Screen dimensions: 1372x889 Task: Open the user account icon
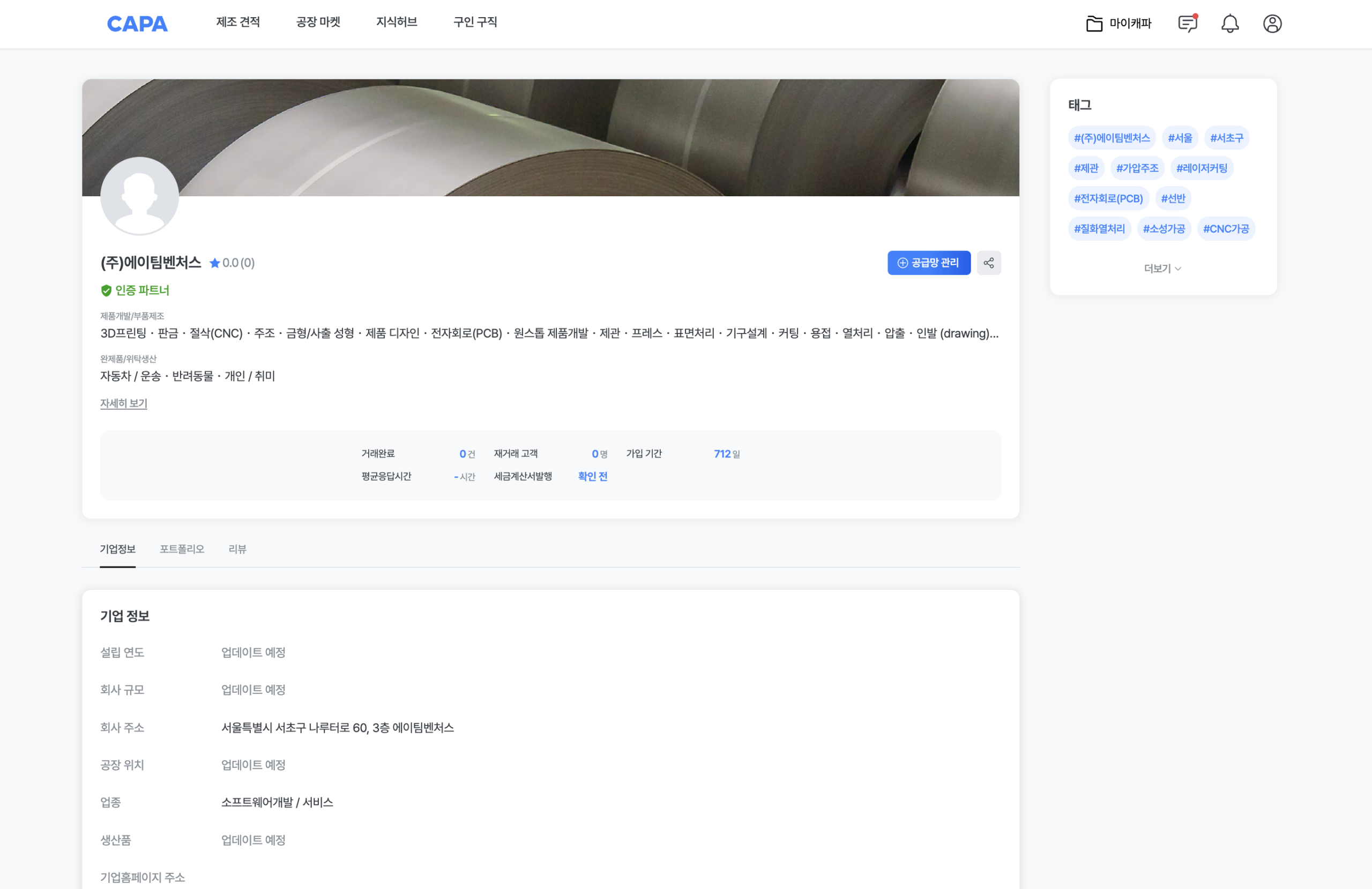click(x=1272, y=24)
